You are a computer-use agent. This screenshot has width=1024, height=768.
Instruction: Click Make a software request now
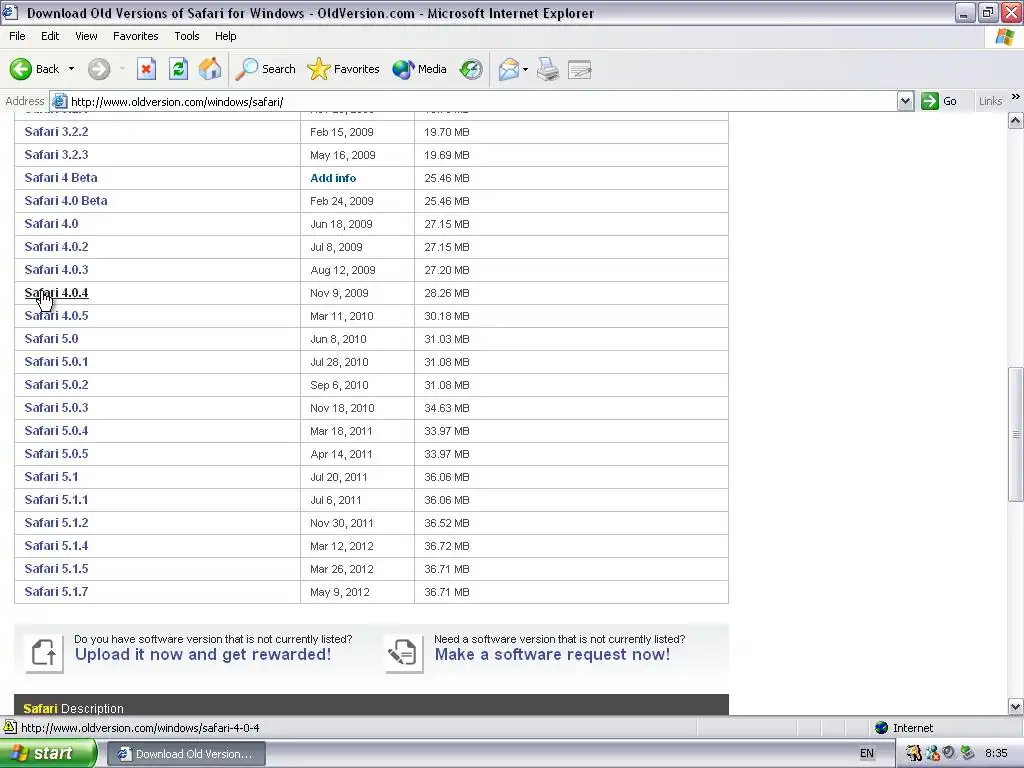point(552,654)
